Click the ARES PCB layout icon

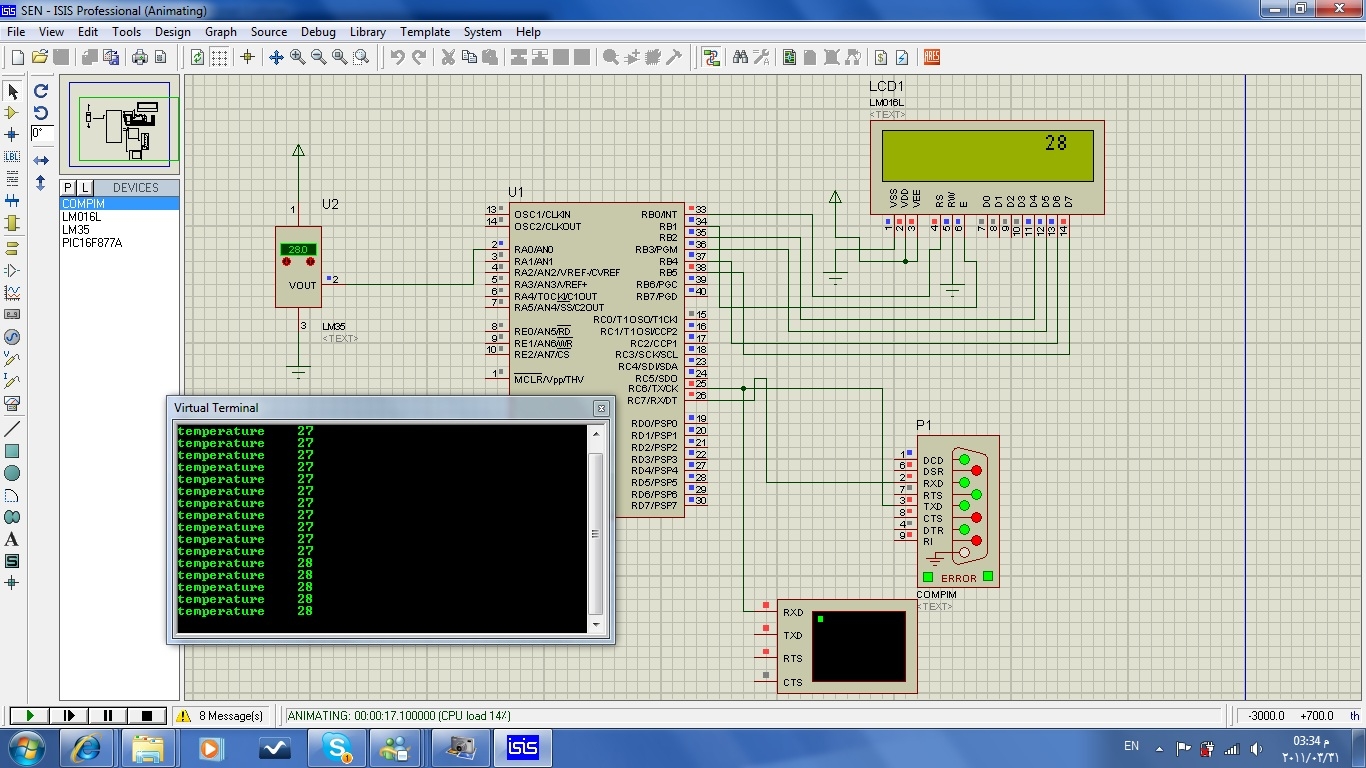(x=931, y=58)
